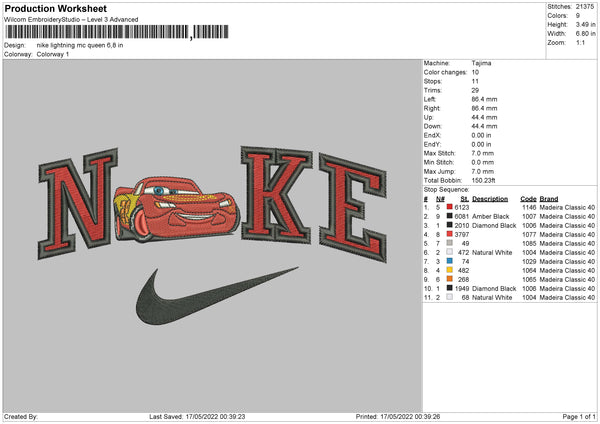Click the embroidered letter E
This screenshot has height=424, width=600.
[x=353, y=207]
